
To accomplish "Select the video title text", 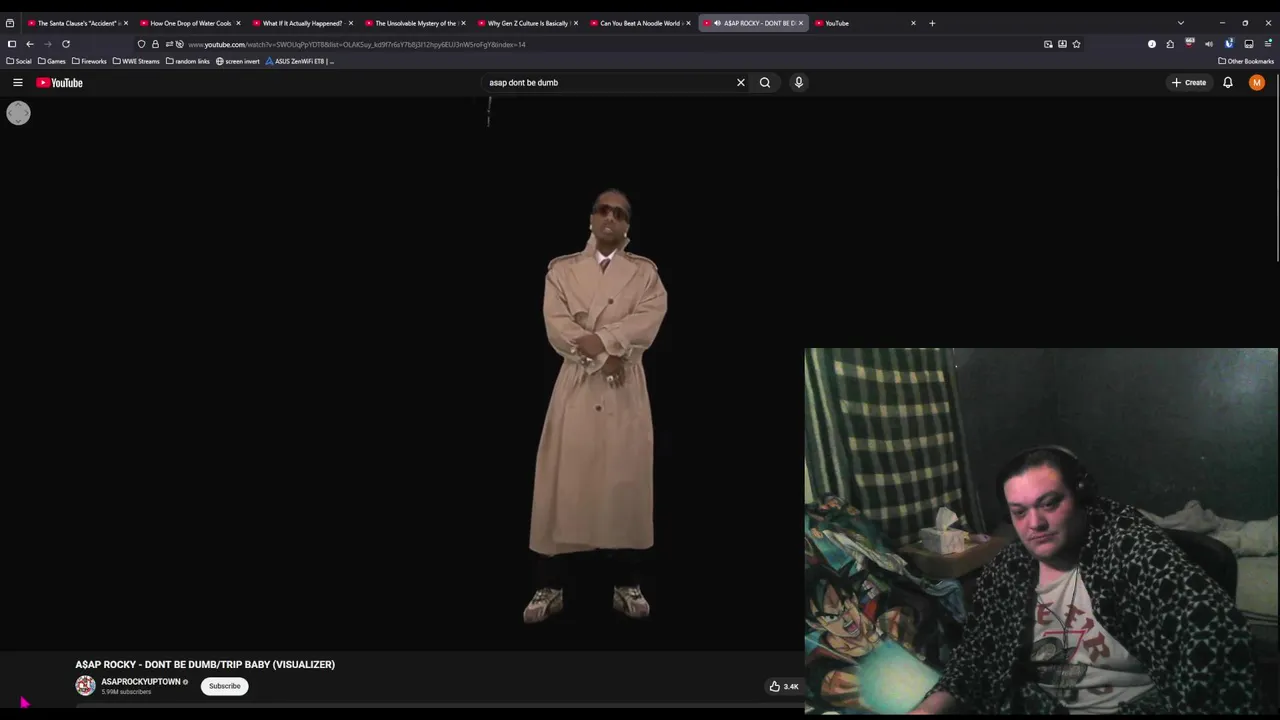I will pyautogui.click(x=205, y=664).
